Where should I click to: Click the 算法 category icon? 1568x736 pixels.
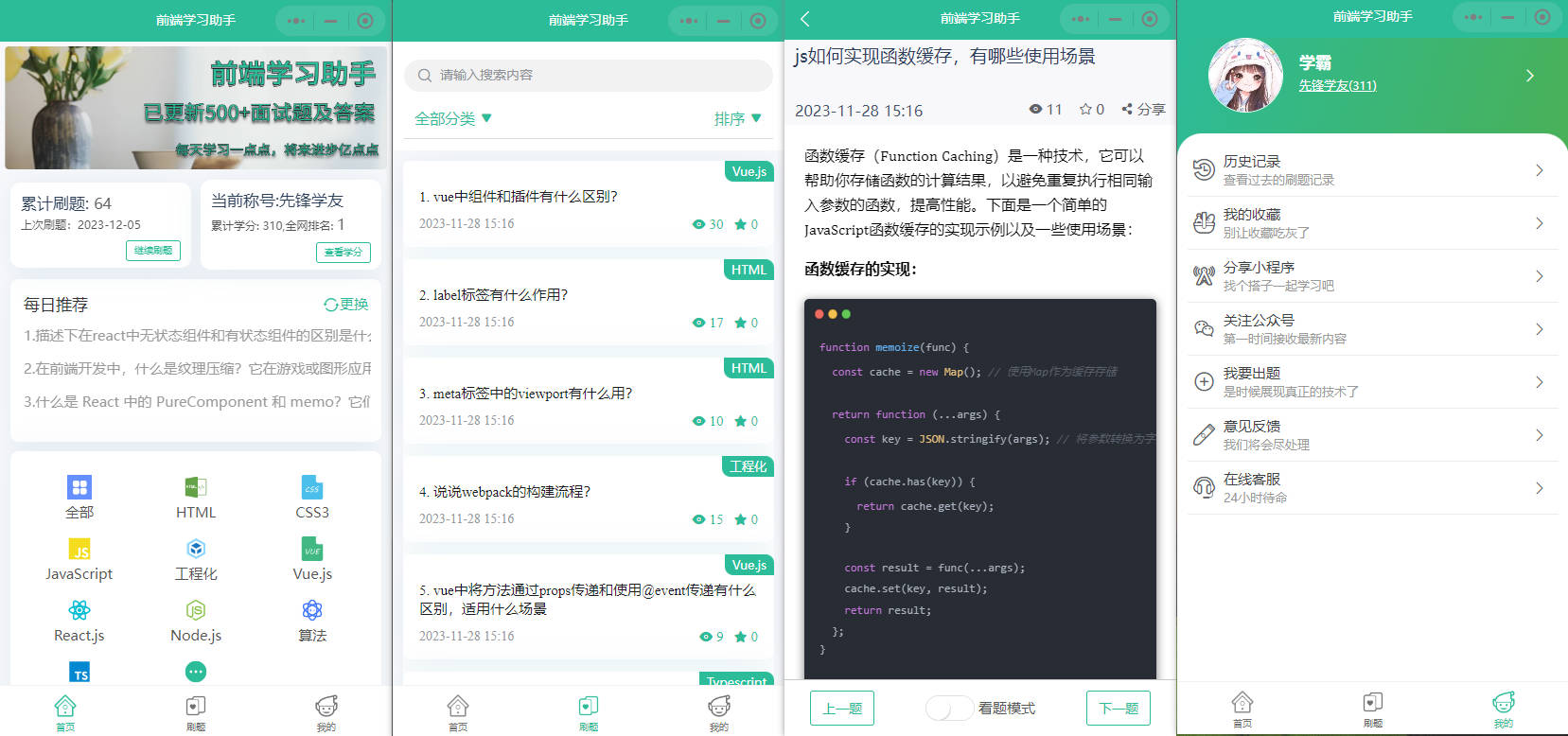pyautogui.click(x=312, y=610)
